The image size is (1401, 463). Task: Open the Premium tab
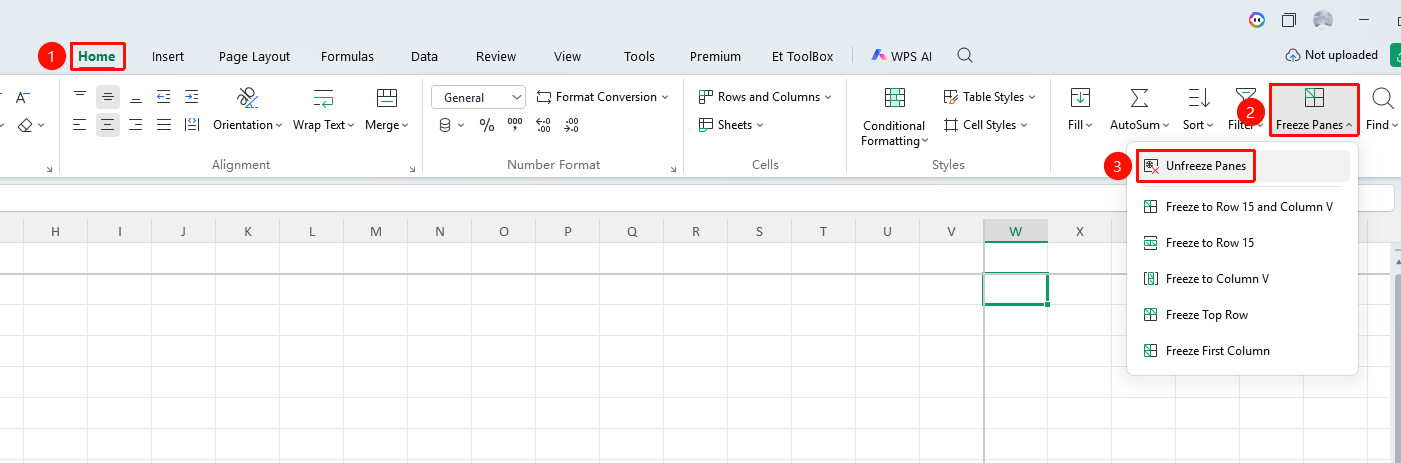[715, 57]
